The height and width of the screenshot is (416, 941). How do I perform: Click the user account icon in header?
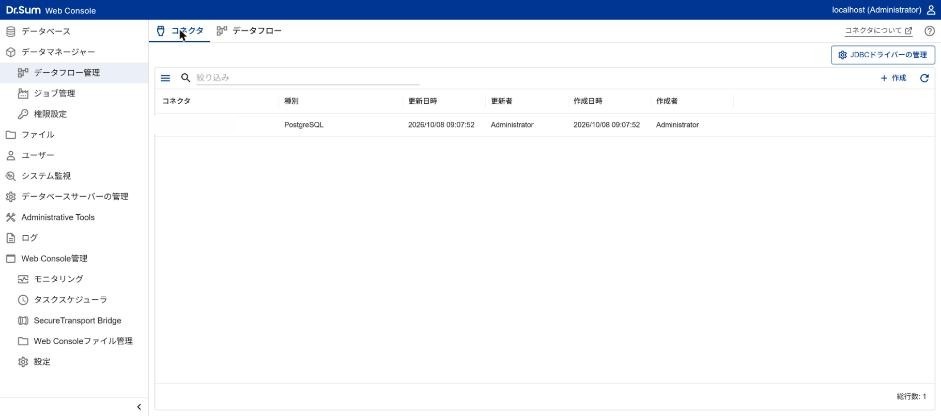click(931, 10)
